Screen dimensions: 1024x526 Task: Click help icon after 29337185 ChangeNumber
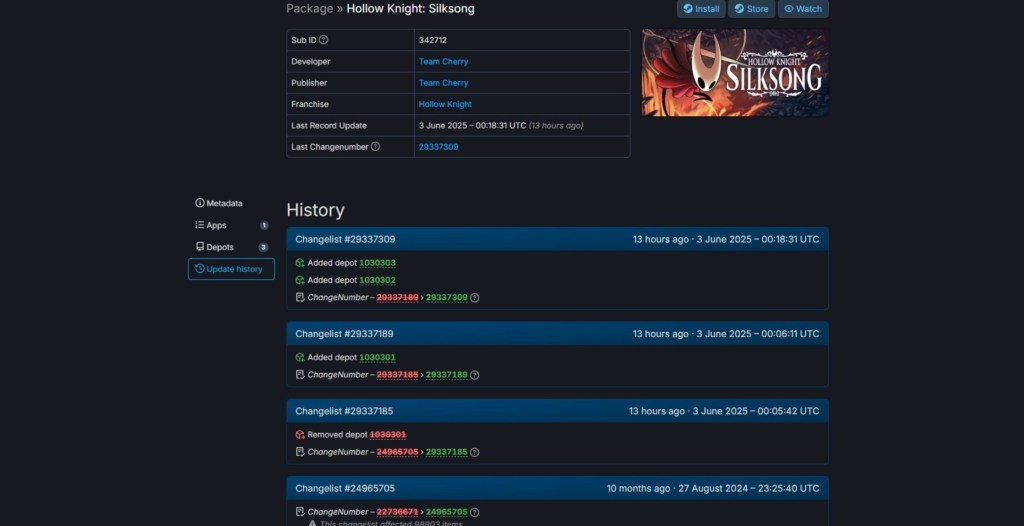pos(475,452)
